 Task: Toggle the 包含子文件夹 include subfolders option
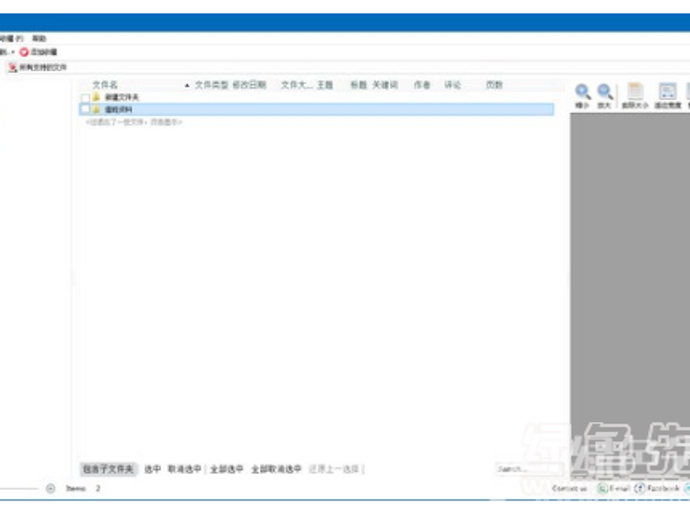108,469
